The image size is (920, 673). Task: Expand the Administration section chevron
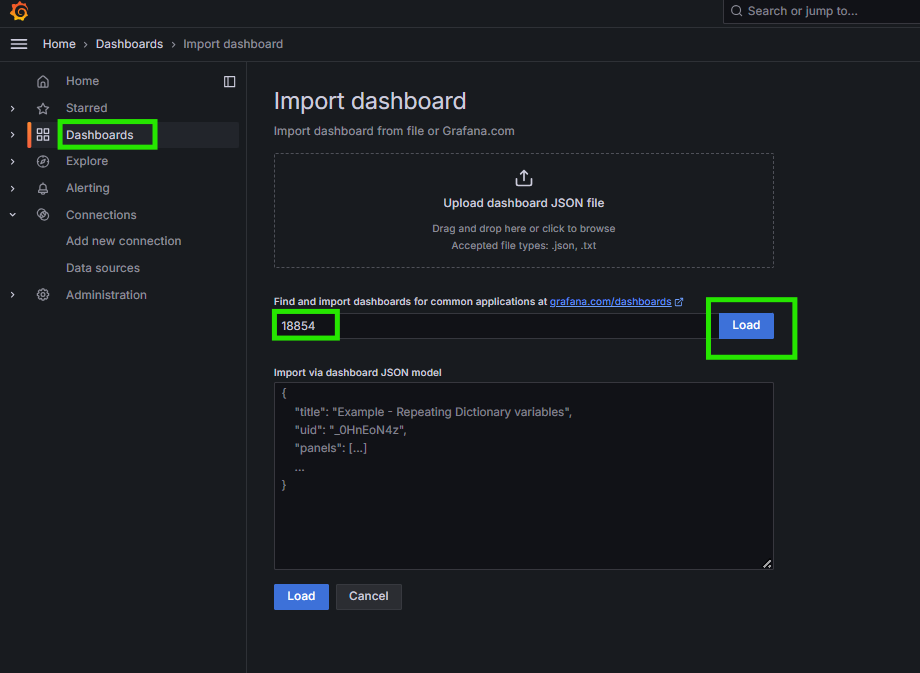13,295
